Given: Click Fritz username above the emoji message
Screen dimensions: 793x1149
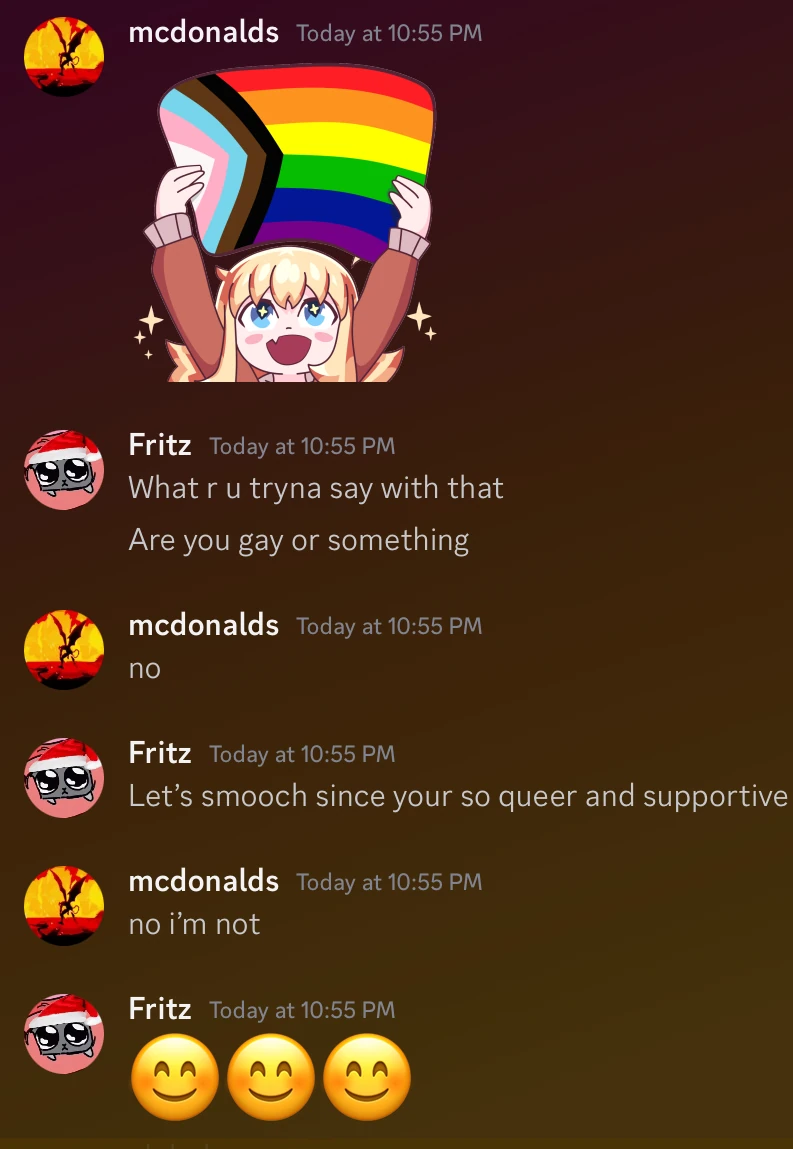Looking at the screenshot, I should 160,1009.
